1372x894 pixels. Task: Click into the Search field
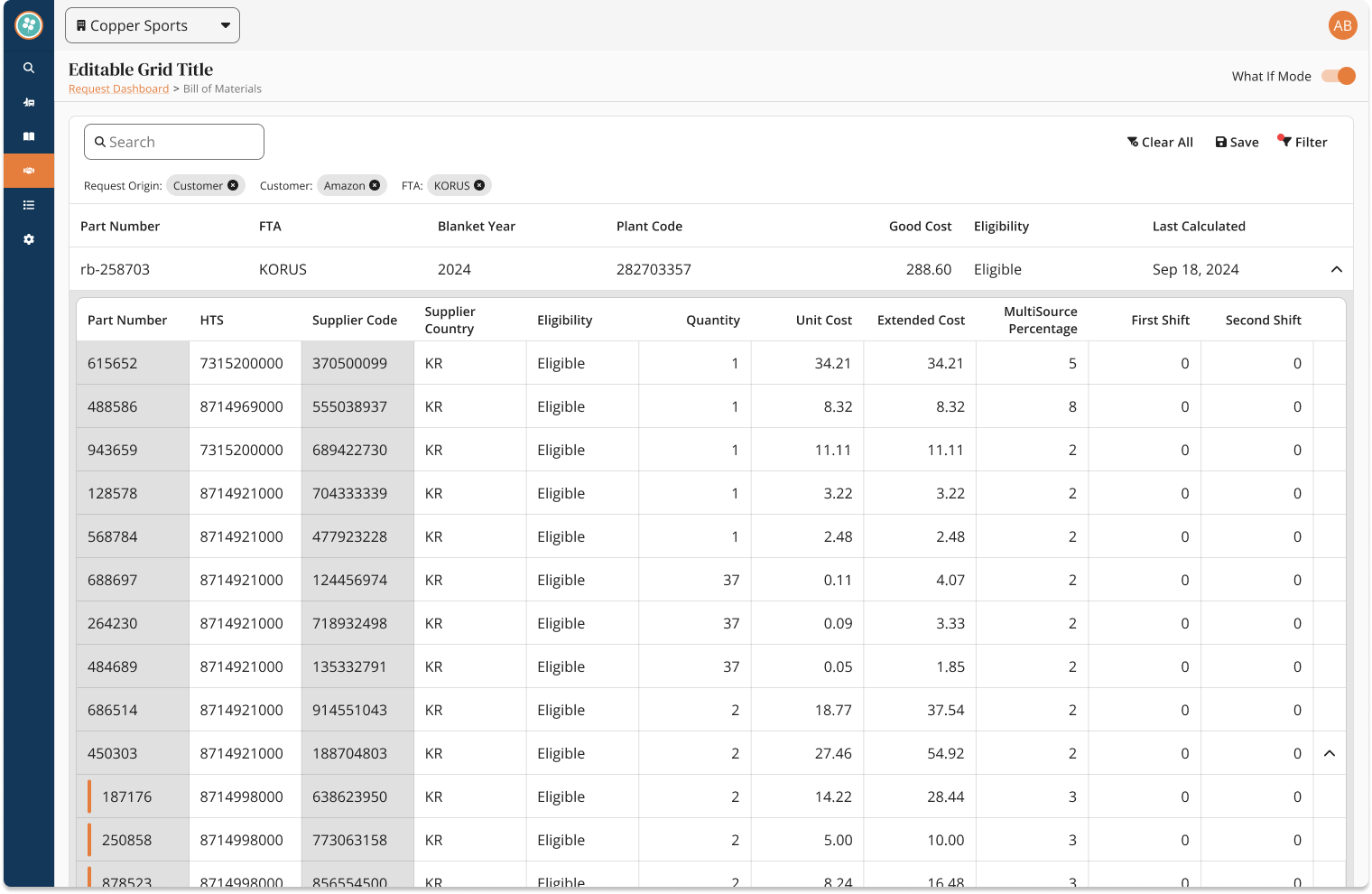point(174,142)
